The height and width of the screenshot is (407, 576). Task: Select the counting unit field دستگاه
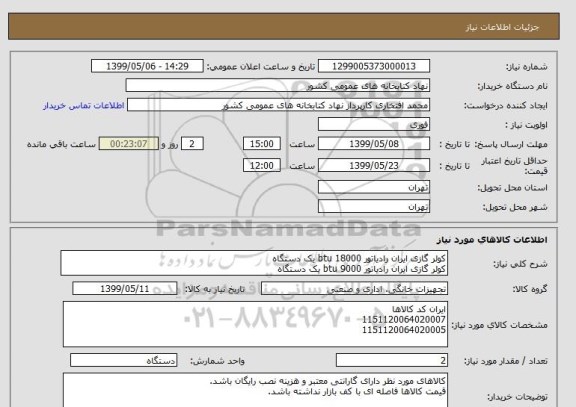(x=123, y=360)
